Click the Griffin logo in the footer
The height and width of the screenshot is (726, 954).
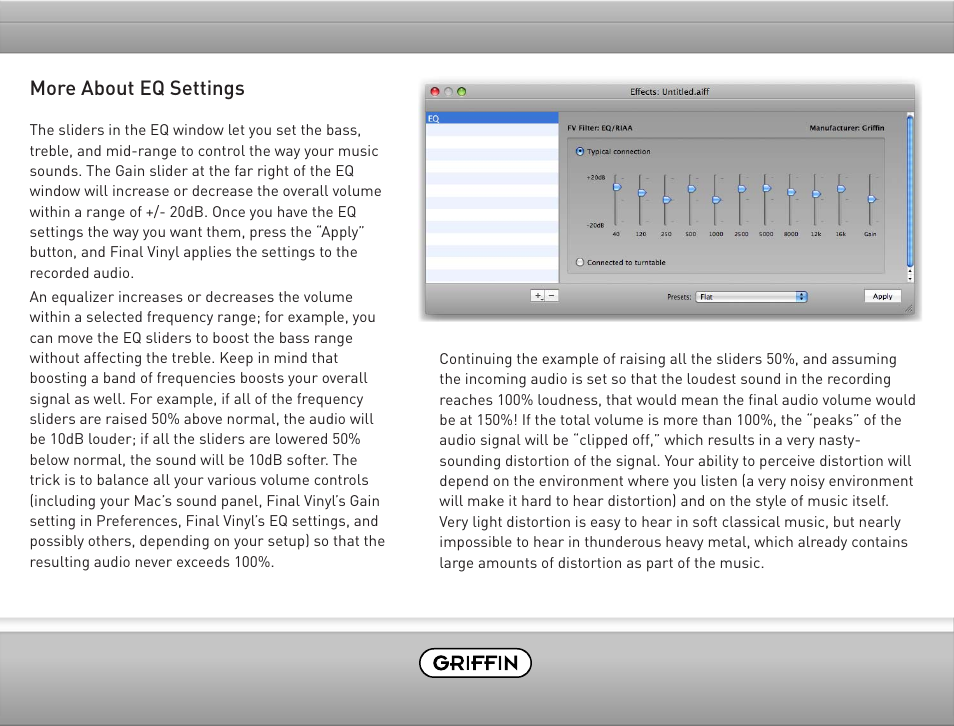(x=475, y=663)
